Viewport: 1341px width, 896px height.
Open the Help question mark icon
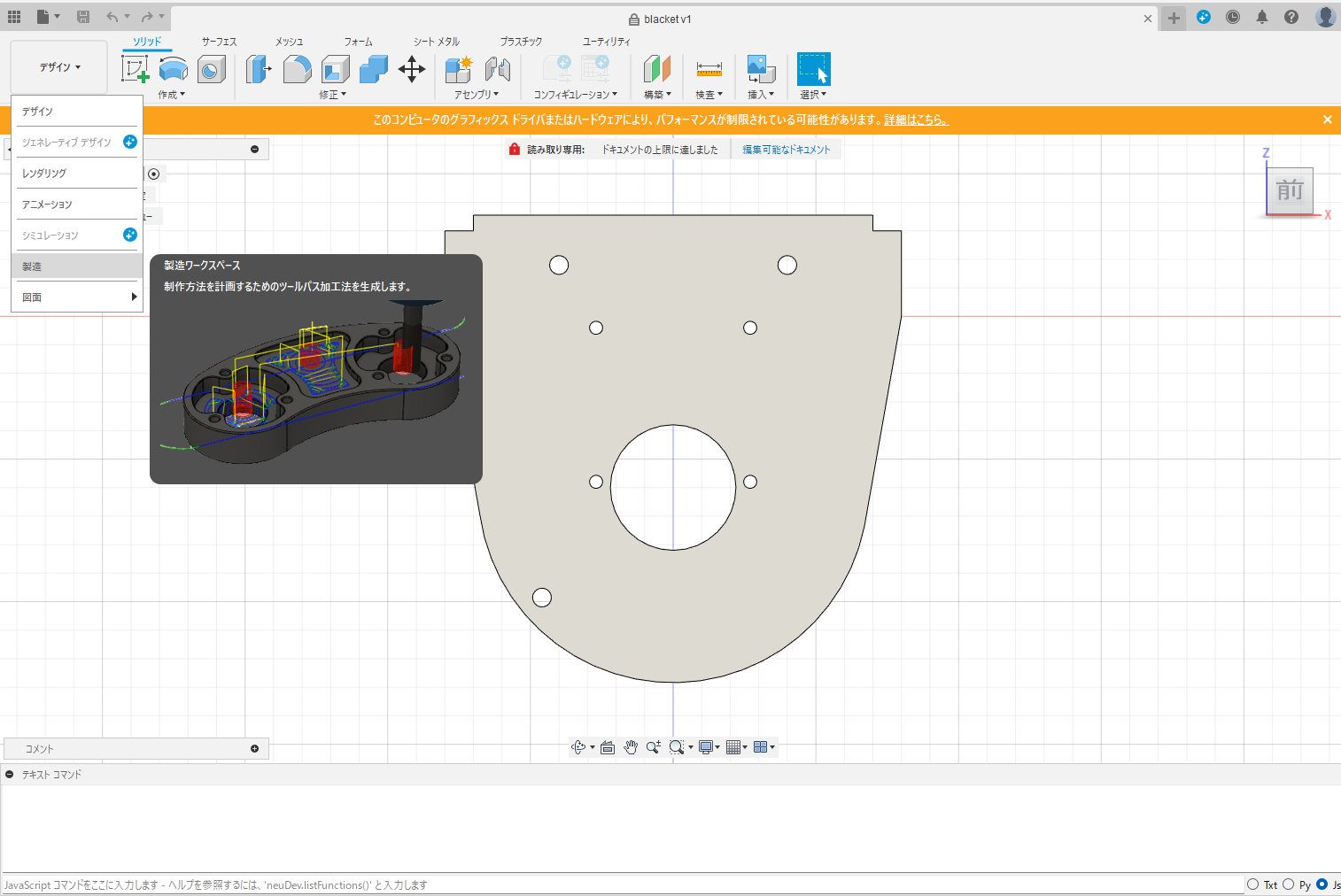tap(1291, 17)
